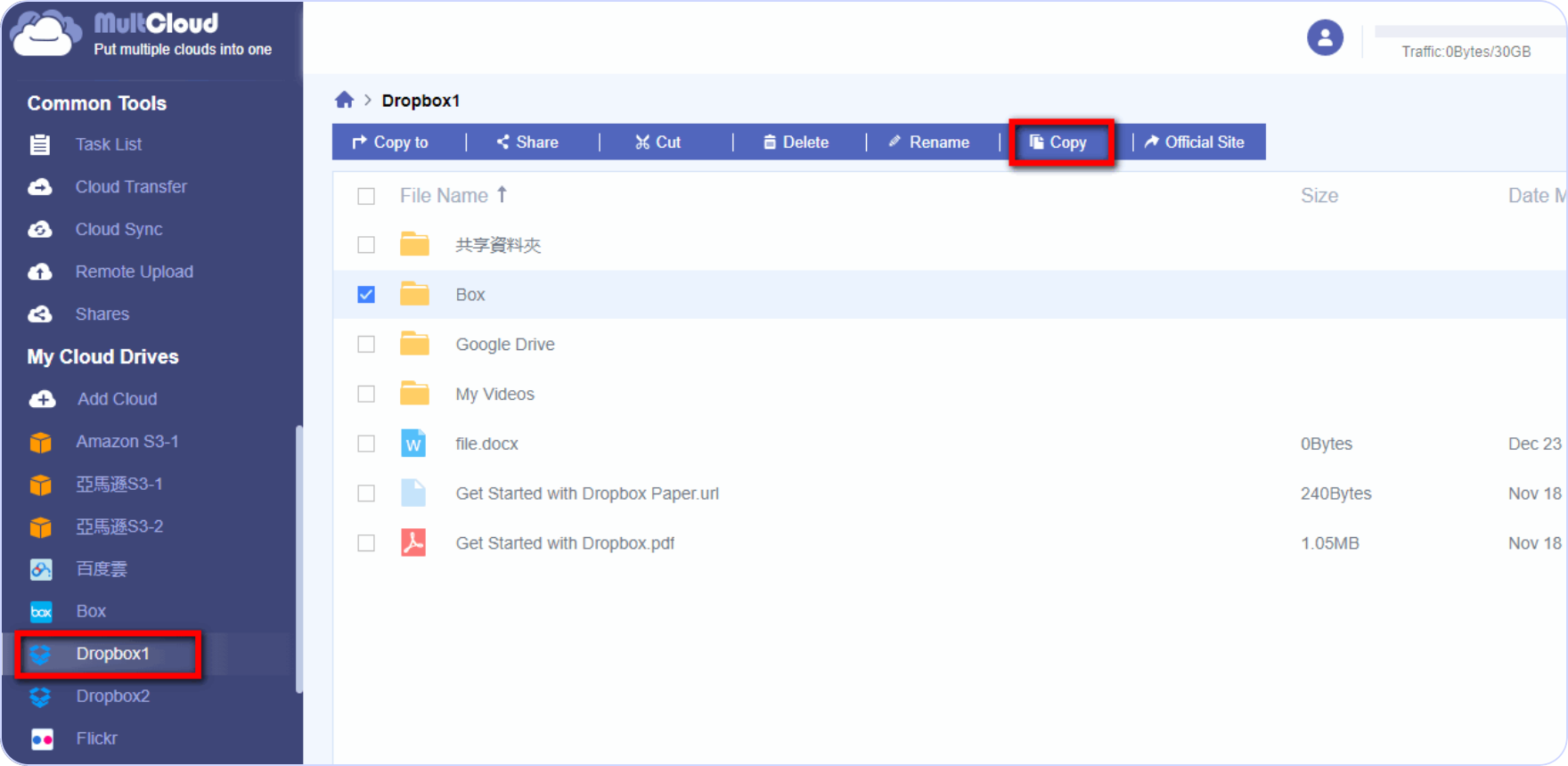Click the 百度雲 drive icon

click(41, 569)
